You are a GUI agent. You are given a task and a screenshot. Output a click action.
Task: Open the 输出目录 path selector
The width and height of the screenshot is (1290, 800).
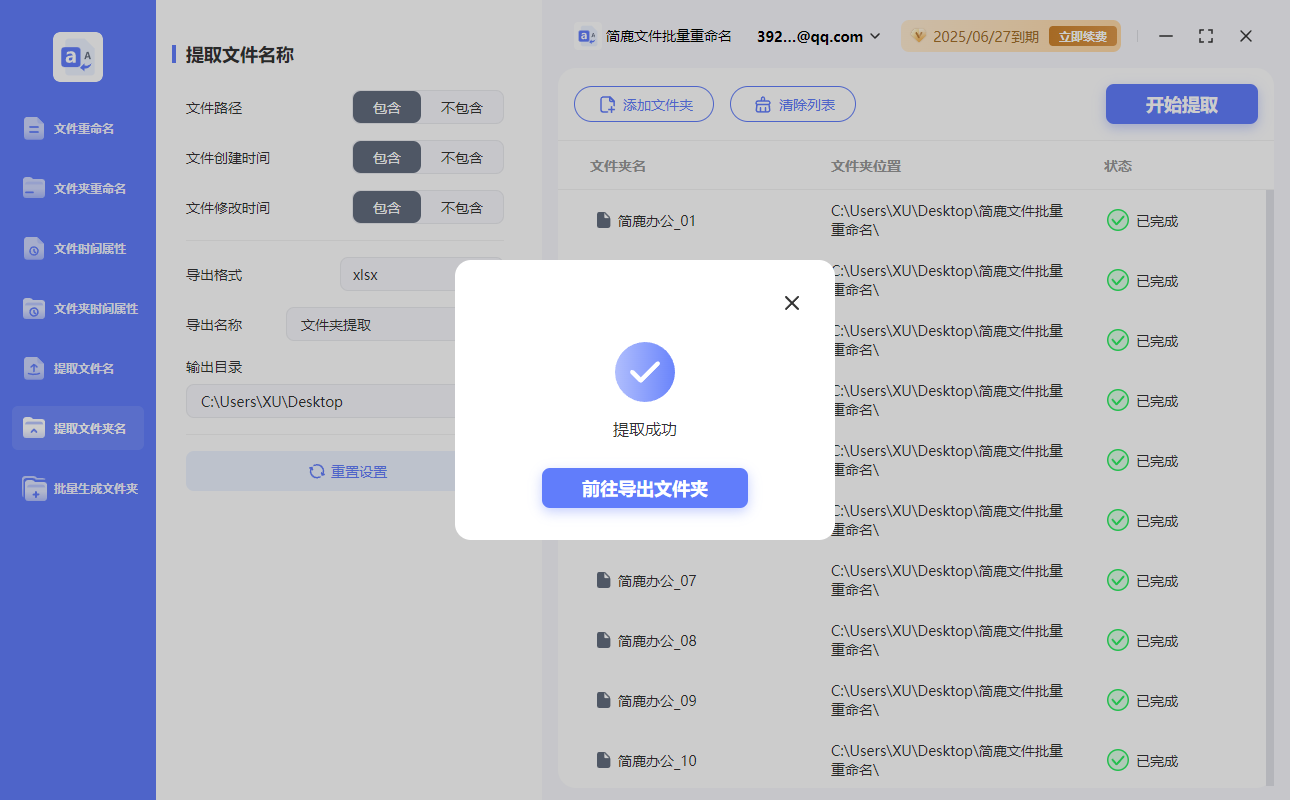(x=320, y=401)
